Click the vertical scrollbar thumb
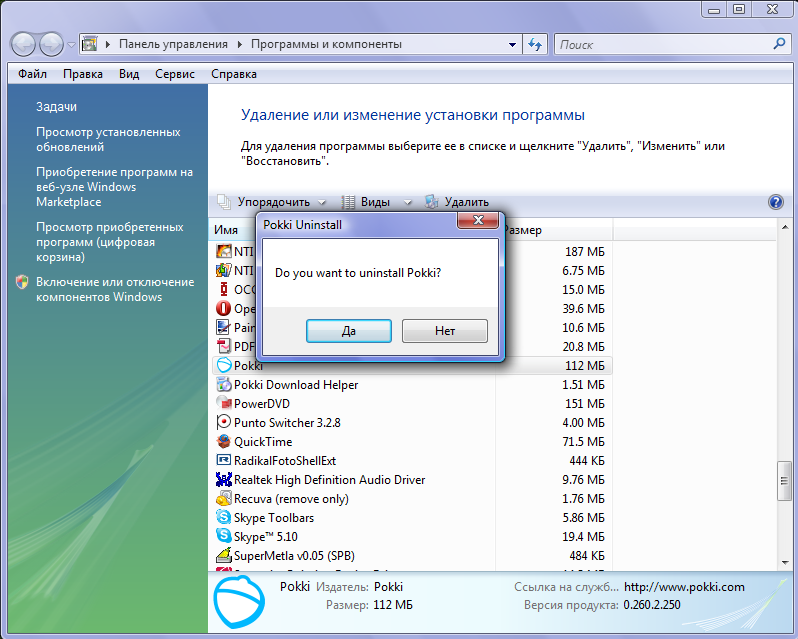The width and height of the screenshot is (798, 639). coord(784,480)
